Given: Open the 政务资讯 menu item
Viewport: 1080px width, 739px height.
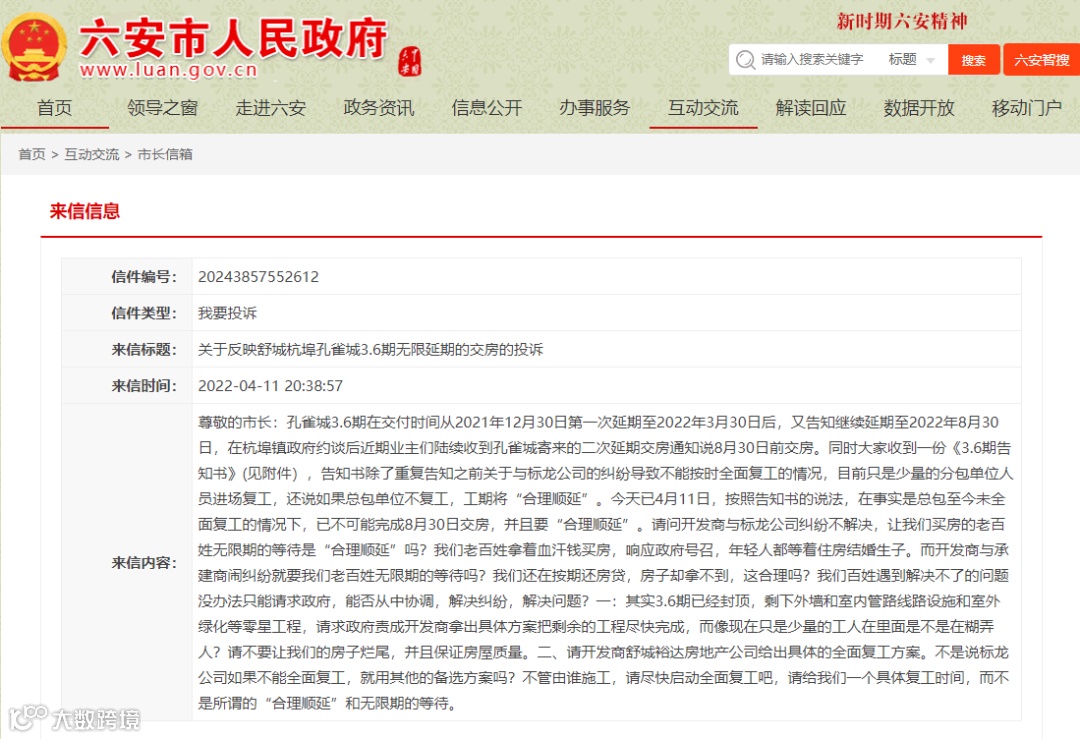Looking at the screenshot, I should [379, 108].
